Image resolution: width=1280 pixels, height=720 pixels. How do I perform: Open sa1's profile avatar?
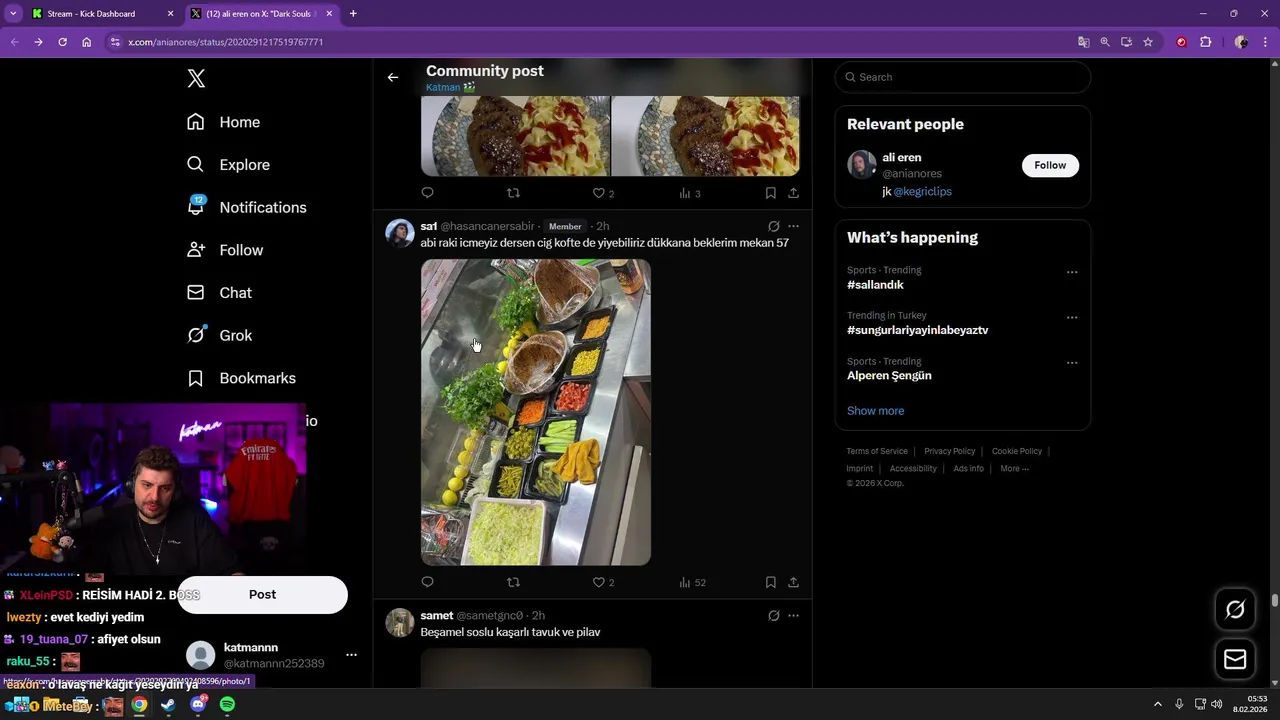(x=400, y=233)
